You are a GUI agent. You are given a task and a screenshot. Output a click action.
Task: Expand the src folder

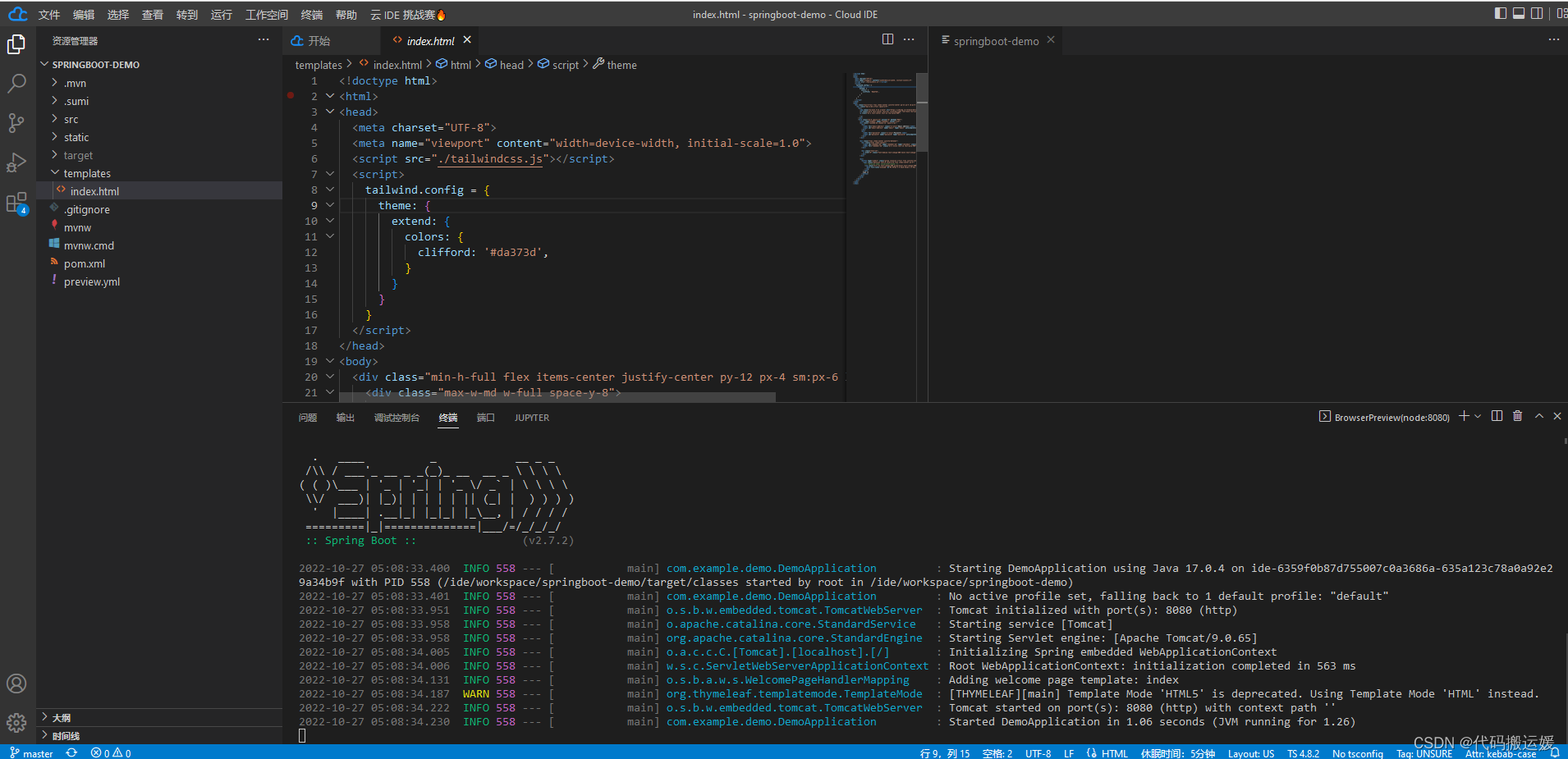(55, 119)
